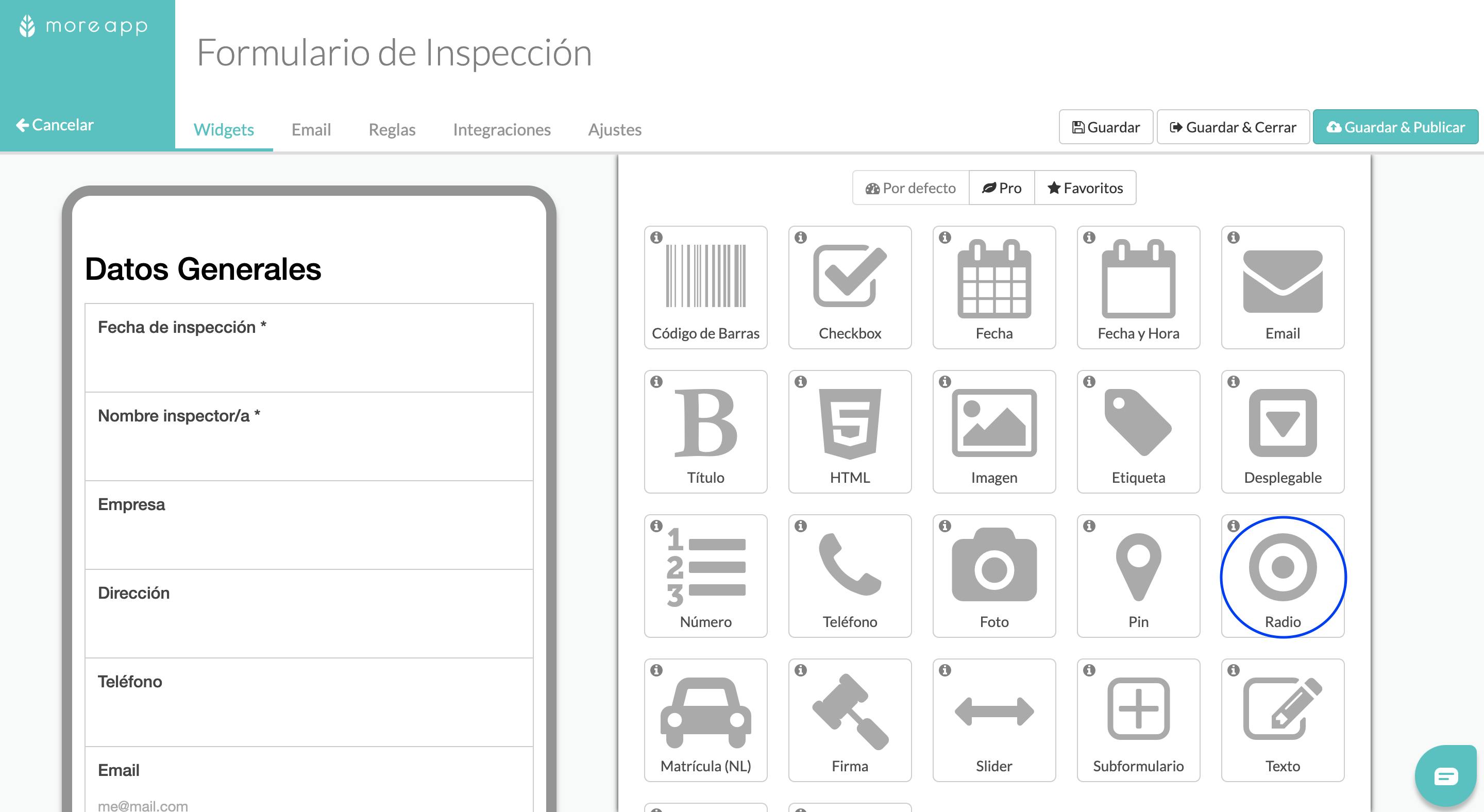Show Favoritos widgets

pyautogui.click(x=1085, y=188)
